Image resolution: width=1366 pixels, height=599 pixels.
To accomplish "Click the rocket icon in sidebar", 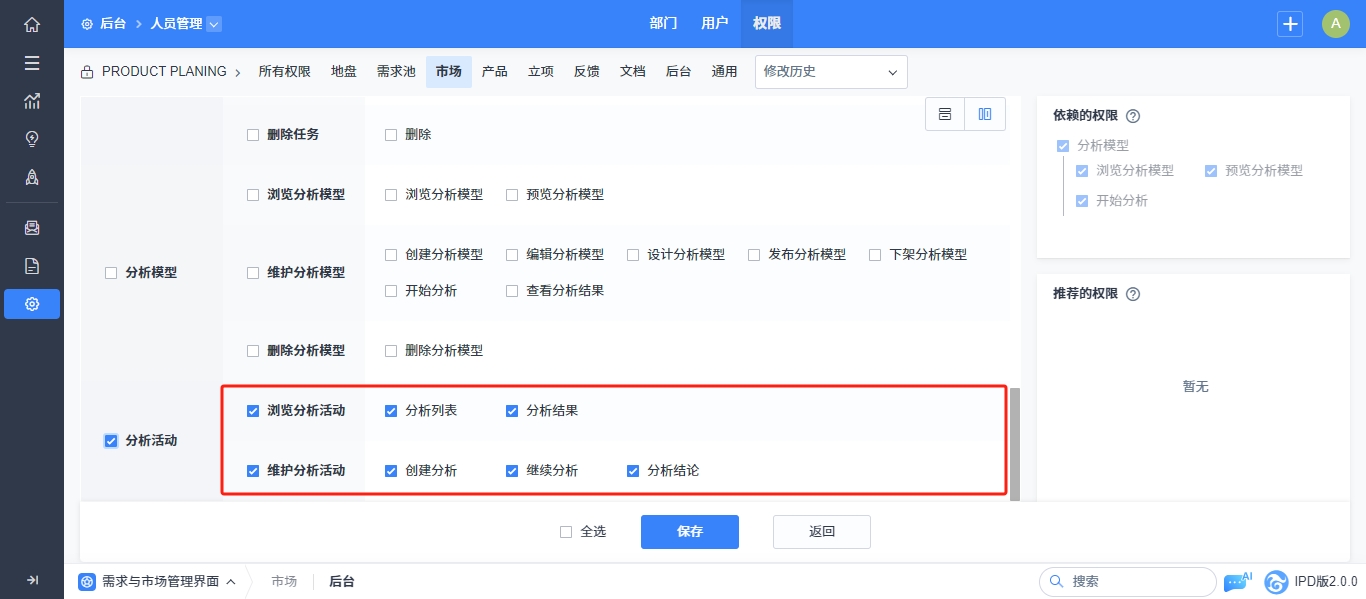I will pyautogui.click(x=32, y=177).
